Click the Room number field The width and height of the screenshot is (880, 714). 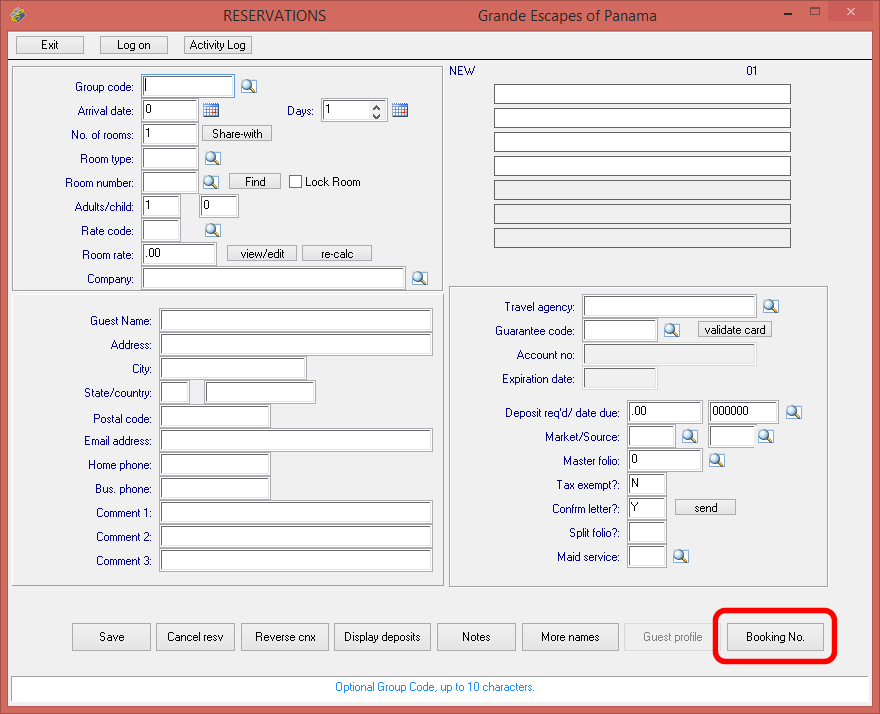[x=170, y=182]
